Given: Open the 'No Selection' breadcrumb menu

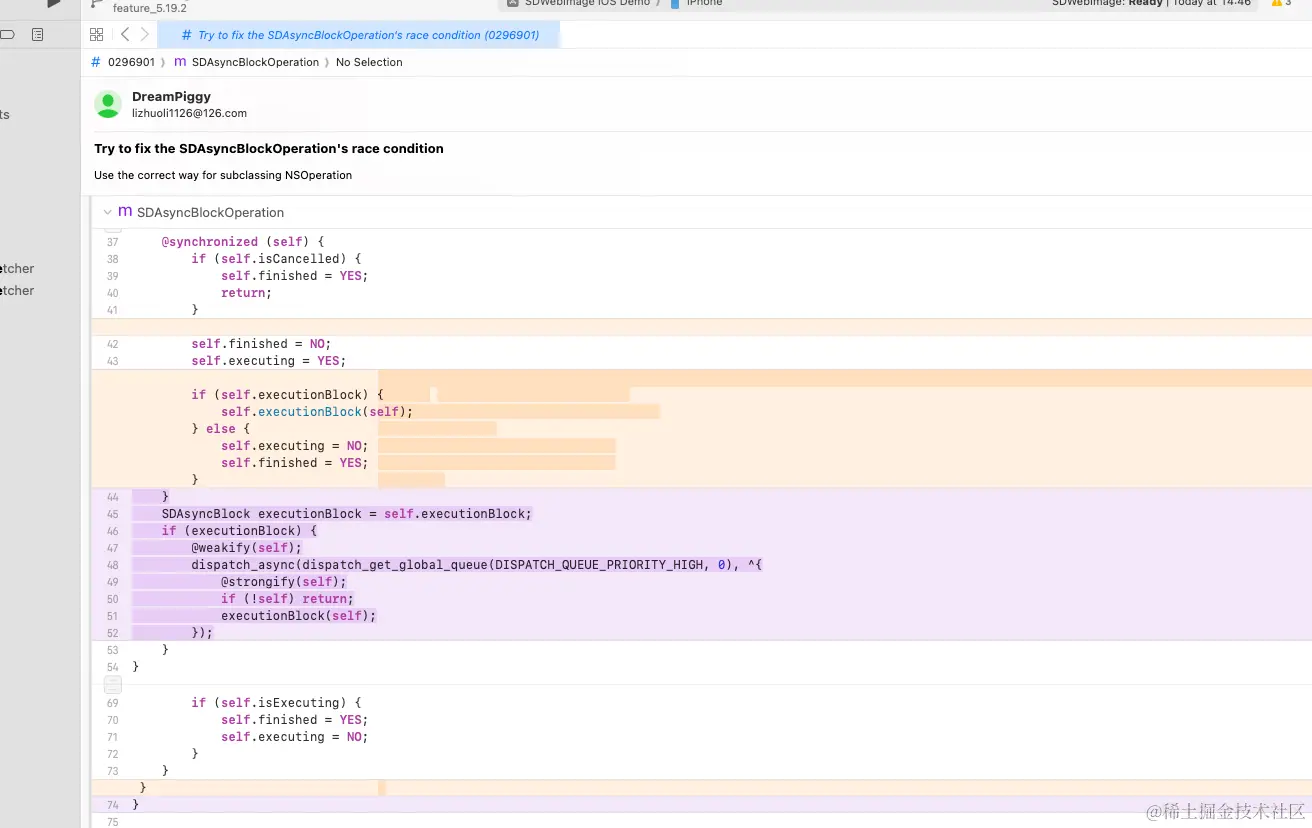Looking at the screenshot, I should [369, 62].
